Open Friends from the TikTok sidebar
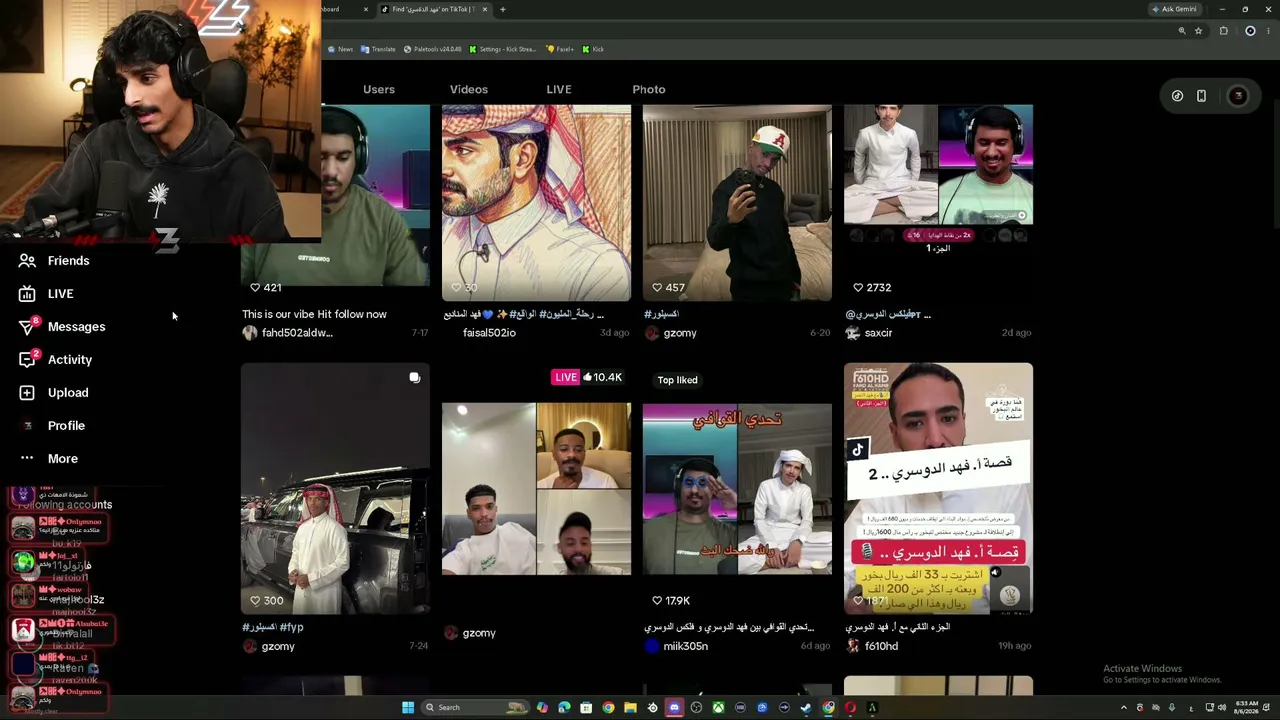This screenshot has width=1280, height=720. [54, 261]
